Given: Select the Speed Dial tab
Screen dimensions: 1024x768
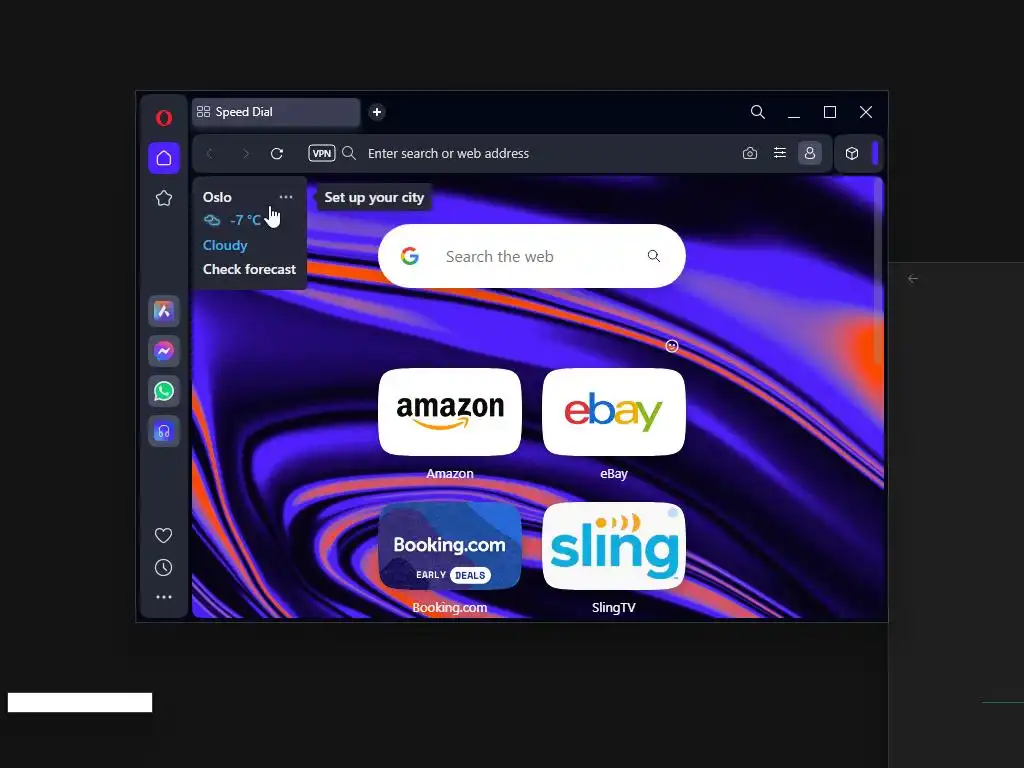Looking at the screenshot, I should click(x=276, y=112).
